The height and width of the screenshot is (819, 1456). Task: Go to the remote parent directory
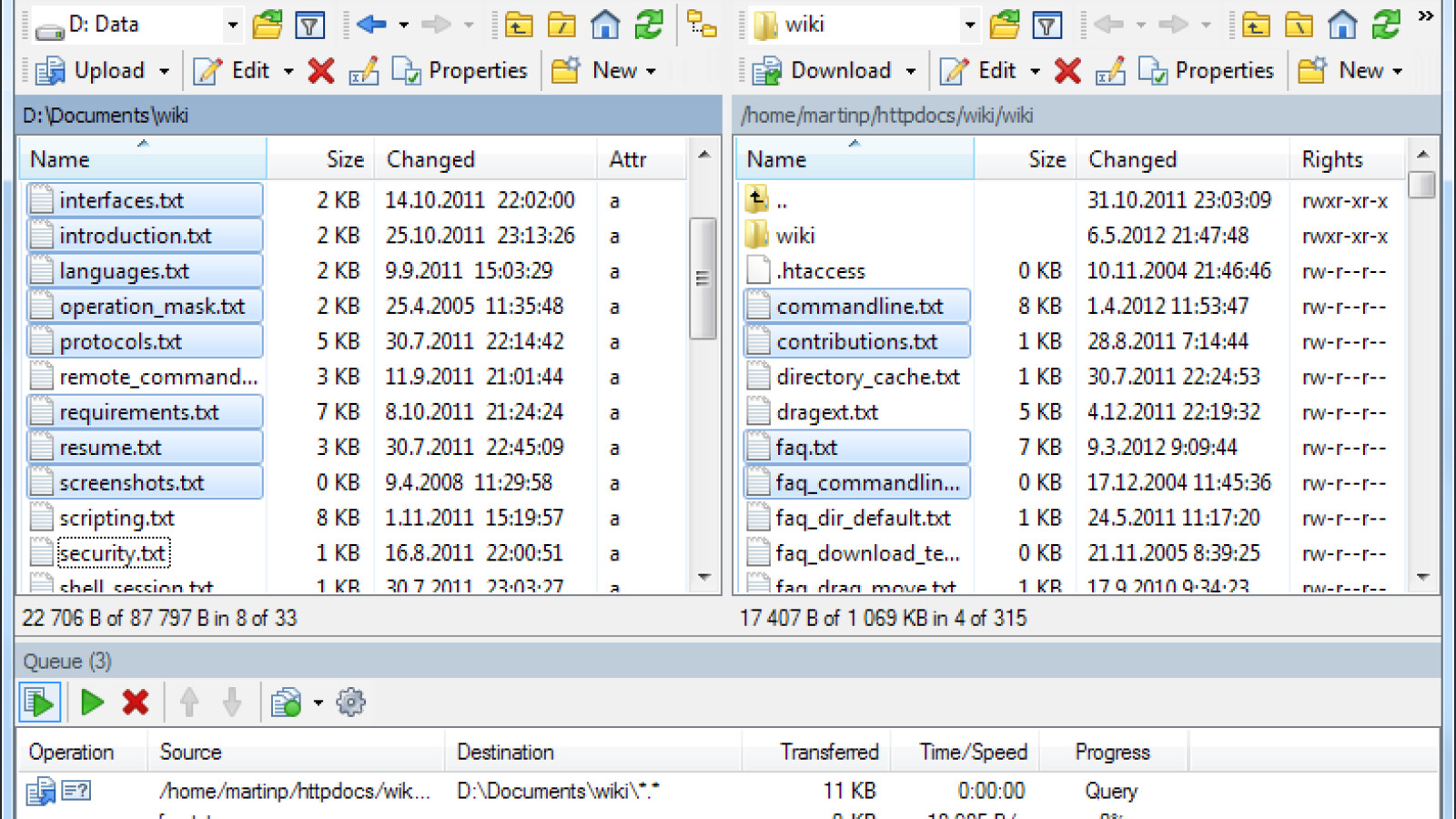click(1256, 25)
